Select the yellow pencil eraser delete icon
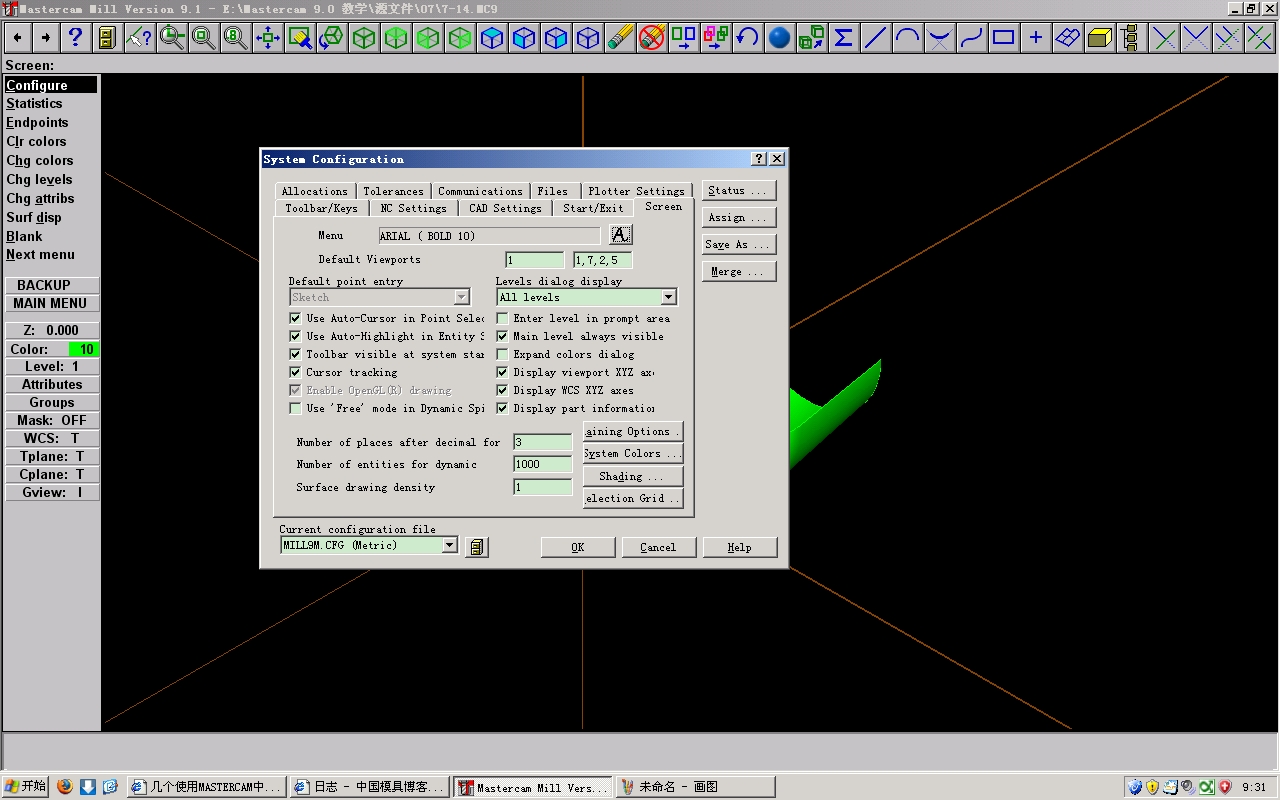 (620, 38)
